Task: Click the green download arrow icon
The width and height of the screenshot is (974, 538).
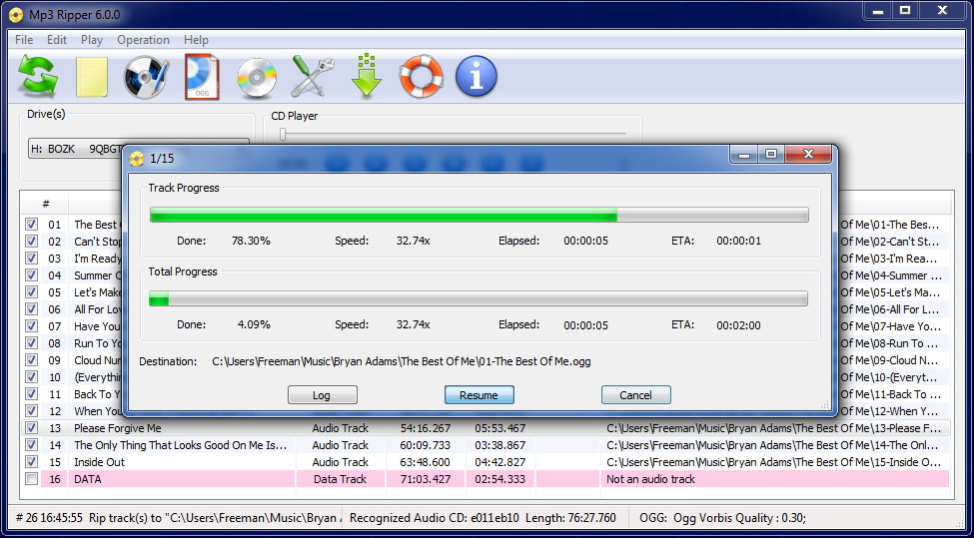Action: point(367,77)
